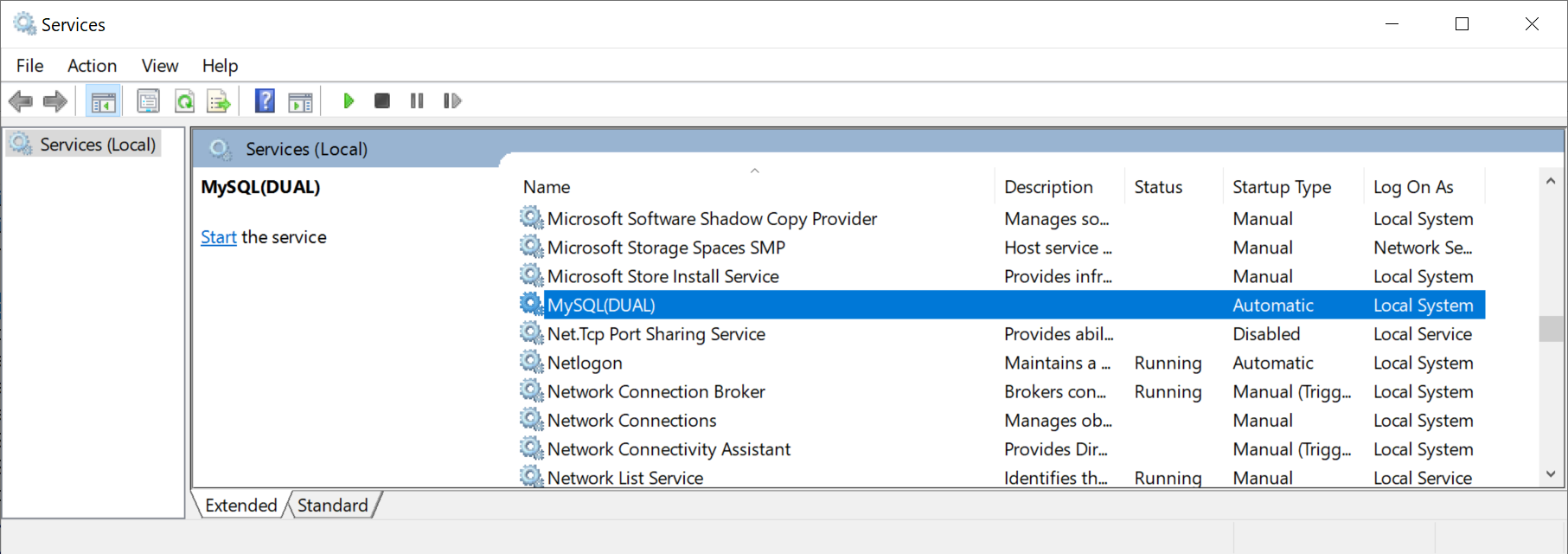Click the Refresh toolbar icon
Viewport: 1568px width, 554px height.
pos(184,101)
